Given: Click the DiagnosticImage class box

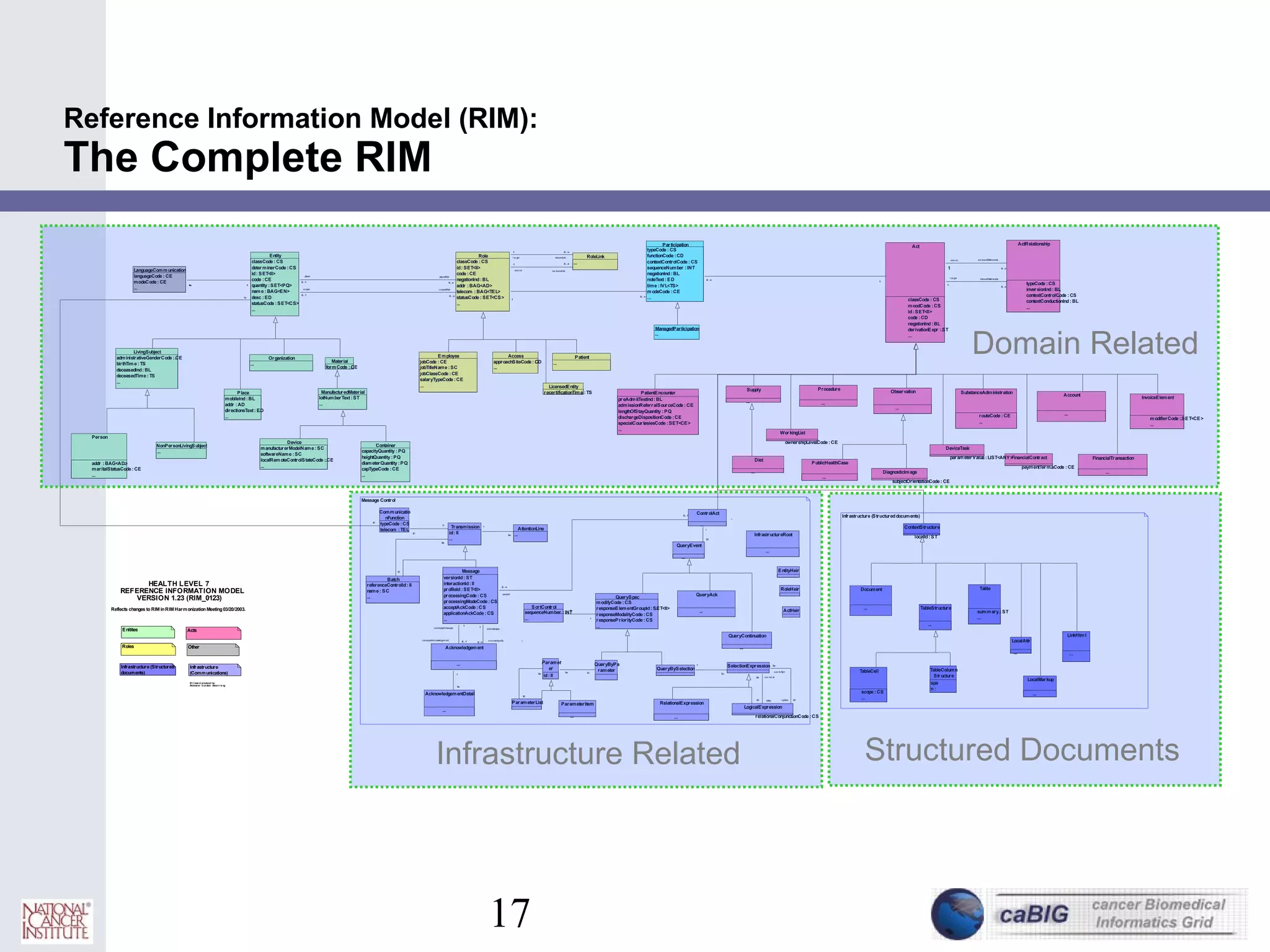Looking at the screenshot, I should pyautogui.click(x=899, y=474).
